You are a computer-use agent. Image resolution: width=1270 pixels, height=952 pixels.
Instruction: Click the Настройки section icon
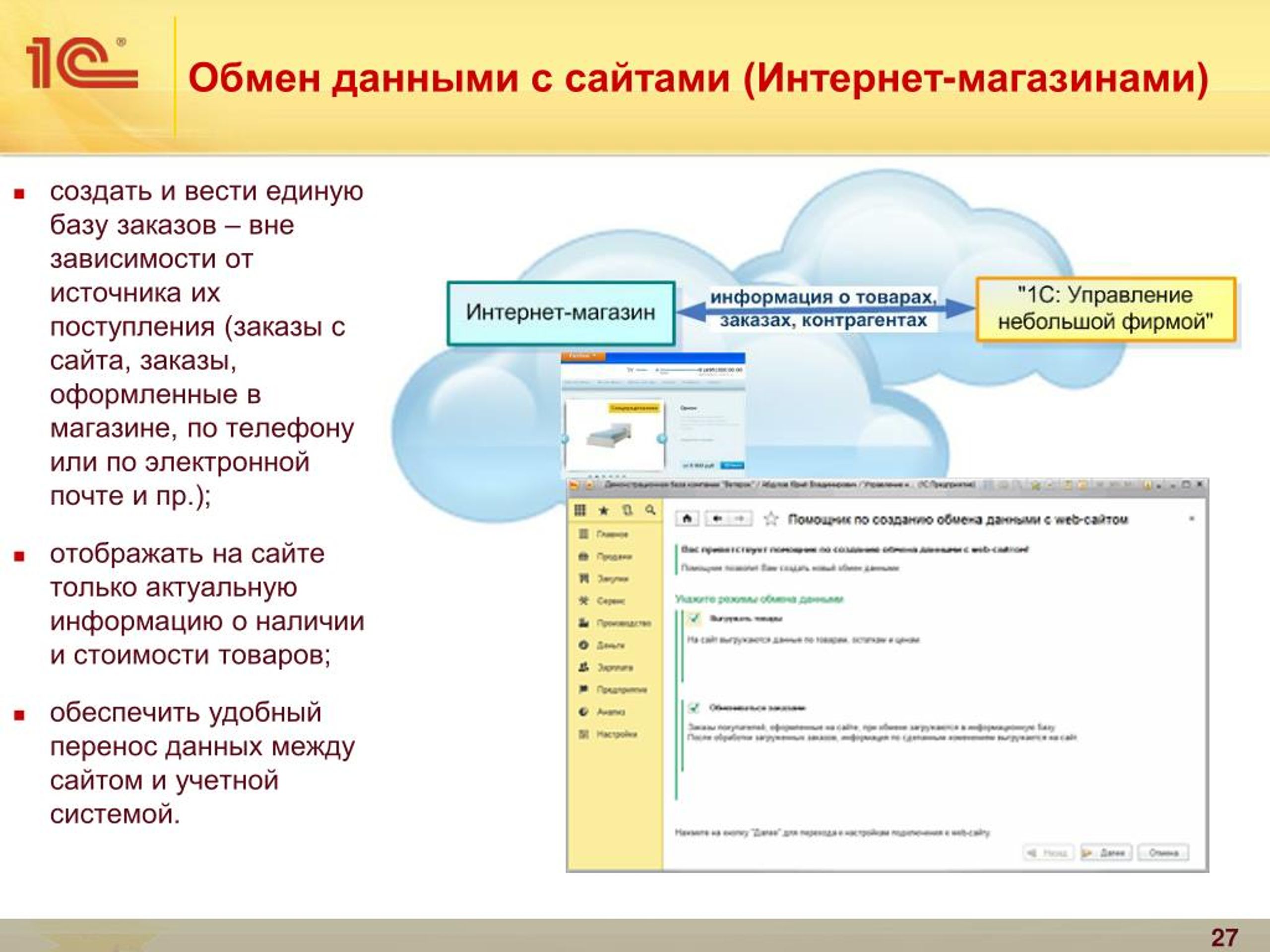coord(583,734)
